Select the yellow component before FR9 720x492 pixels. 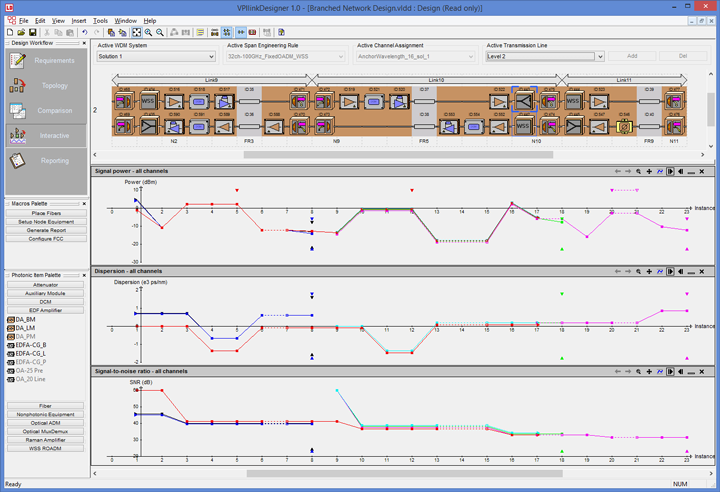point(624,127)
